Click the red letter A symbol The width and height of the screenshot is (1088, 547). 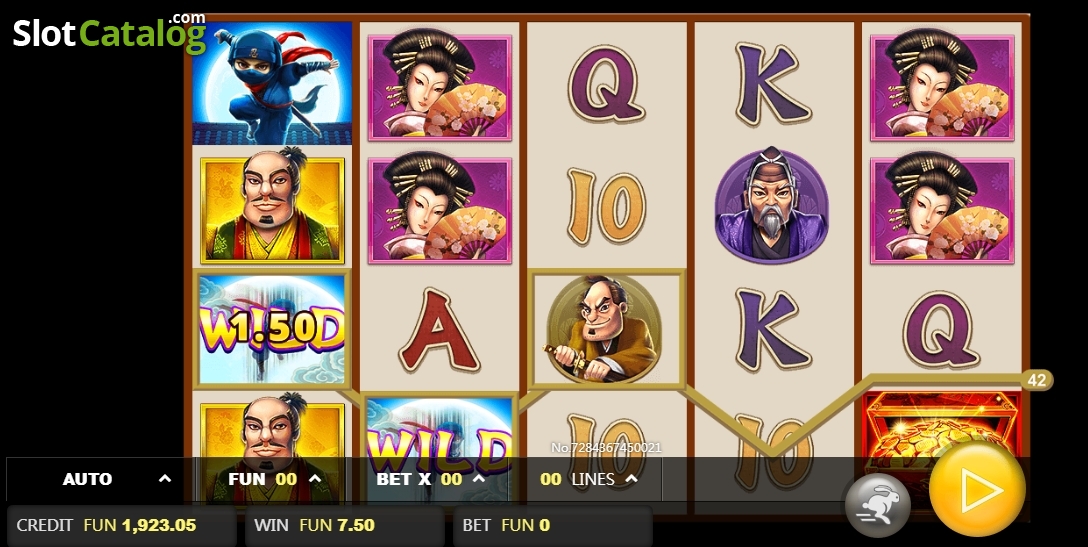(x=440, y=330)
